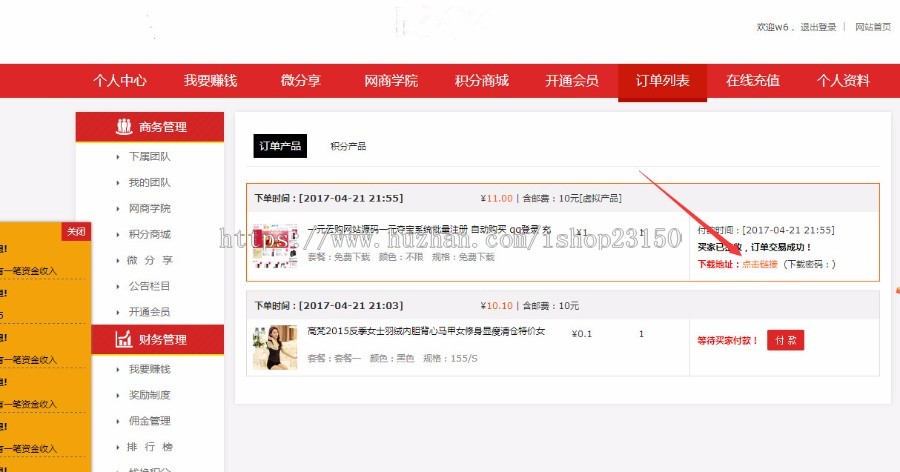Open 个人中心 in the red navigation bar
This screenshot has height=472, width=900.
[119, 80]
